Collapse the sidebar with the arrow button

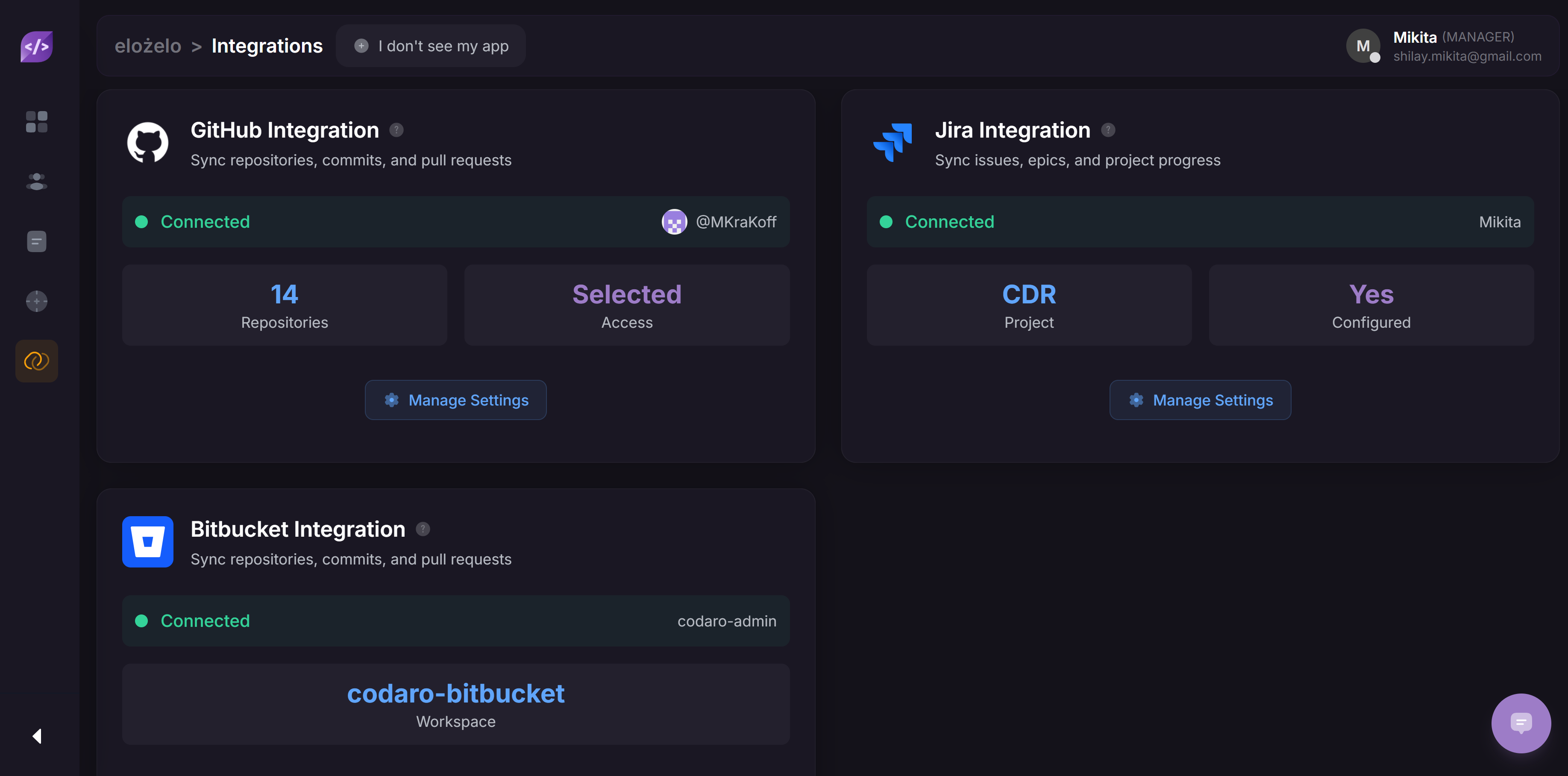pos(36,736)
